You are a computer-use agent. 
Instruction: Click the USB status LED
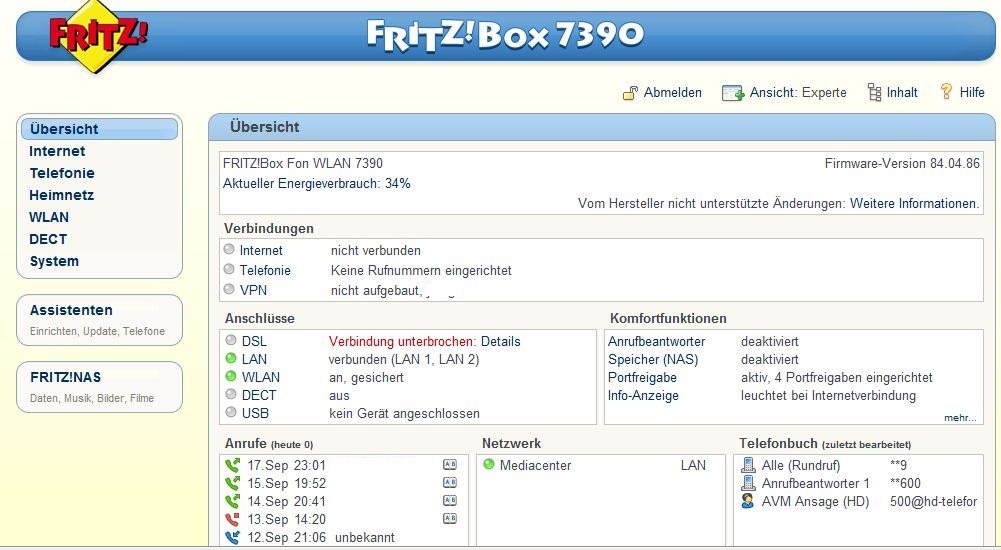231,412
